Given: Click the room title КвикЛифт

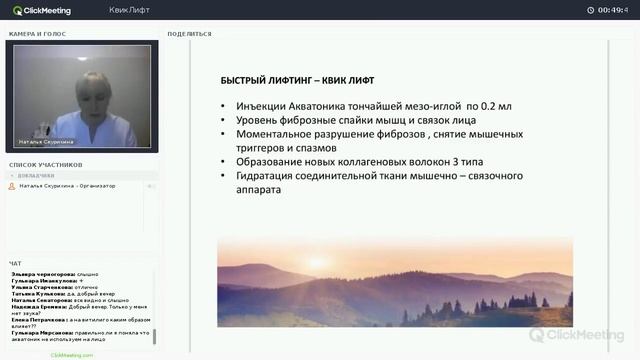Looking at the screenshot, I should click(x=129, y=10).
